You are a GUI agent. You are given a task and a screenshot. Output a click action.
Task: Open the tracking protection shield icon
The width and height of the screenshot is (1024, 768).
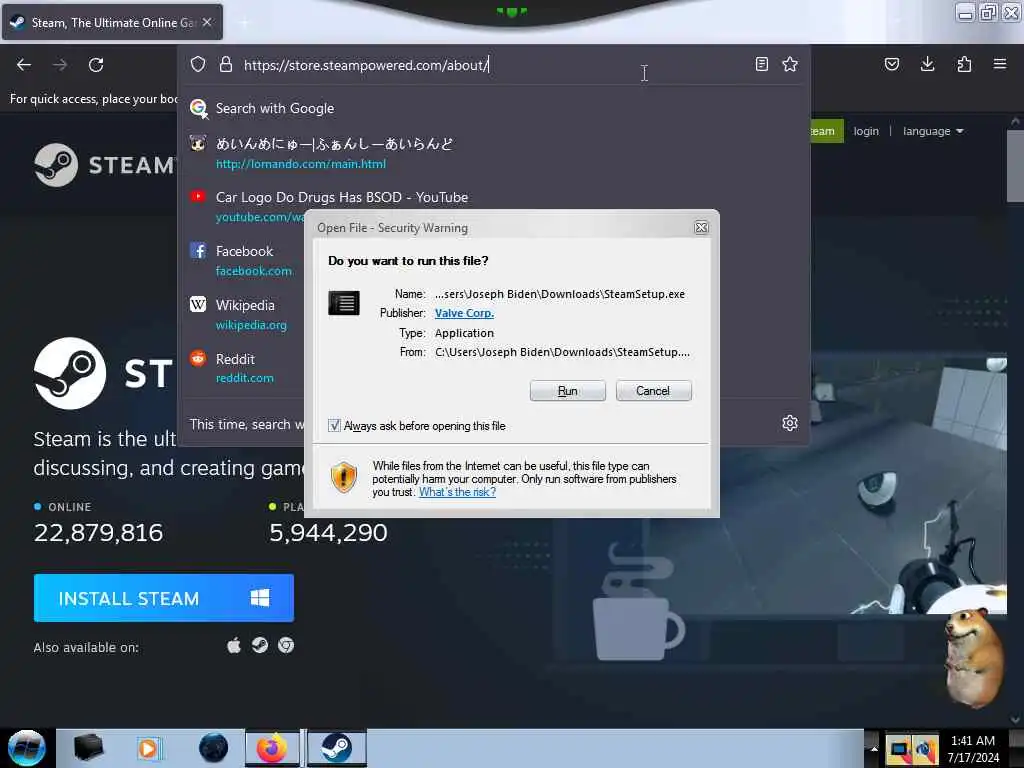click(198, 64)
